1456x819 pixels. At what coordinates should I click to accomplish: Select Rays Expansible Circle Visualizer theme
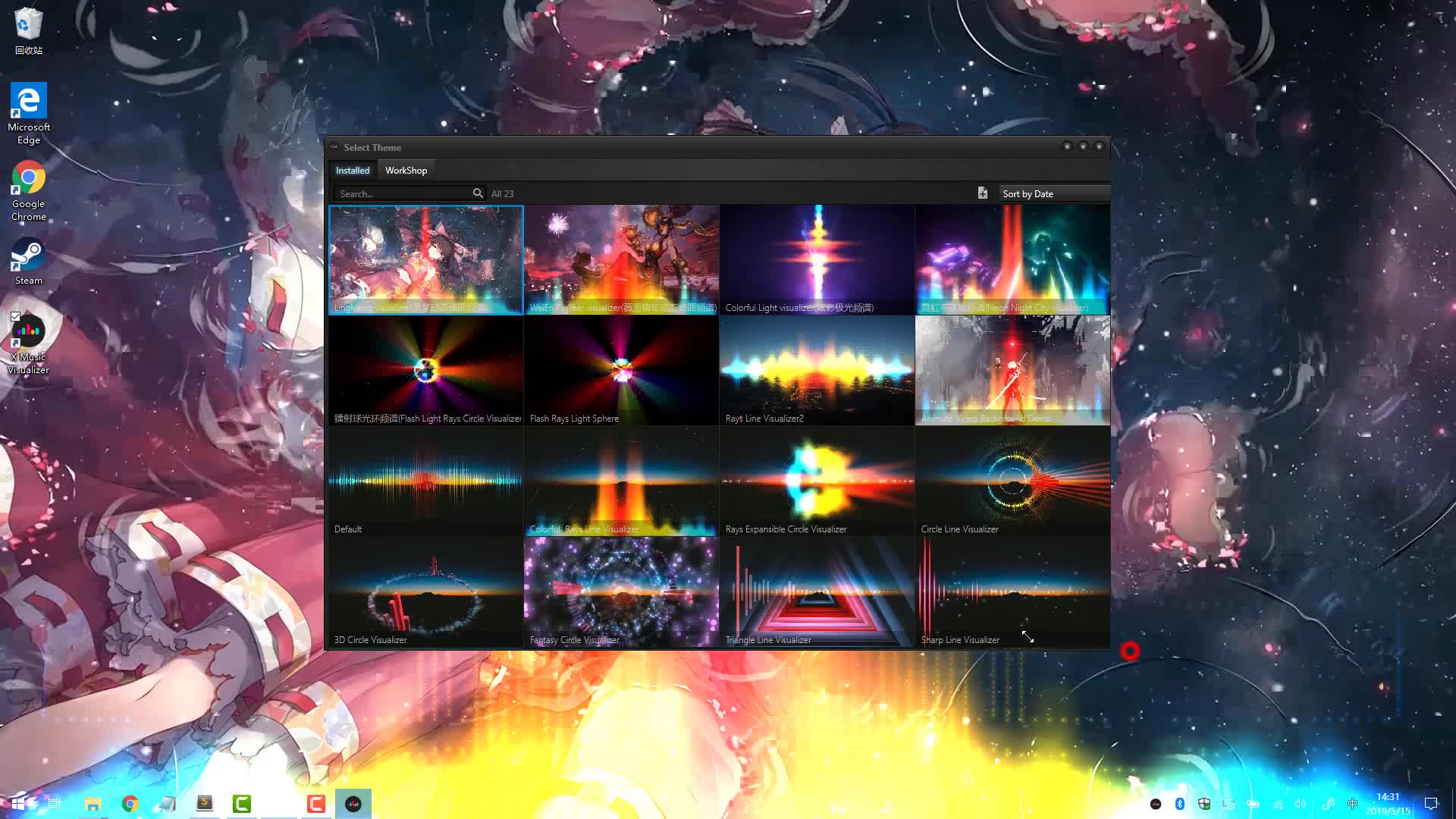(817, 481)
